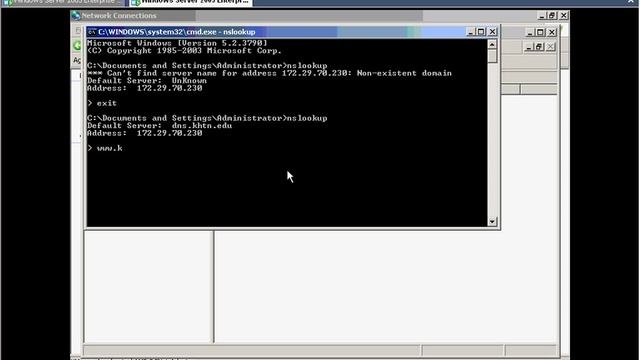Click the 'Microsoft Windows [Version 5.2.3790]' line
Image resolution: width=640 pixels, height=360 pixels.
click(x=178, y=43)
